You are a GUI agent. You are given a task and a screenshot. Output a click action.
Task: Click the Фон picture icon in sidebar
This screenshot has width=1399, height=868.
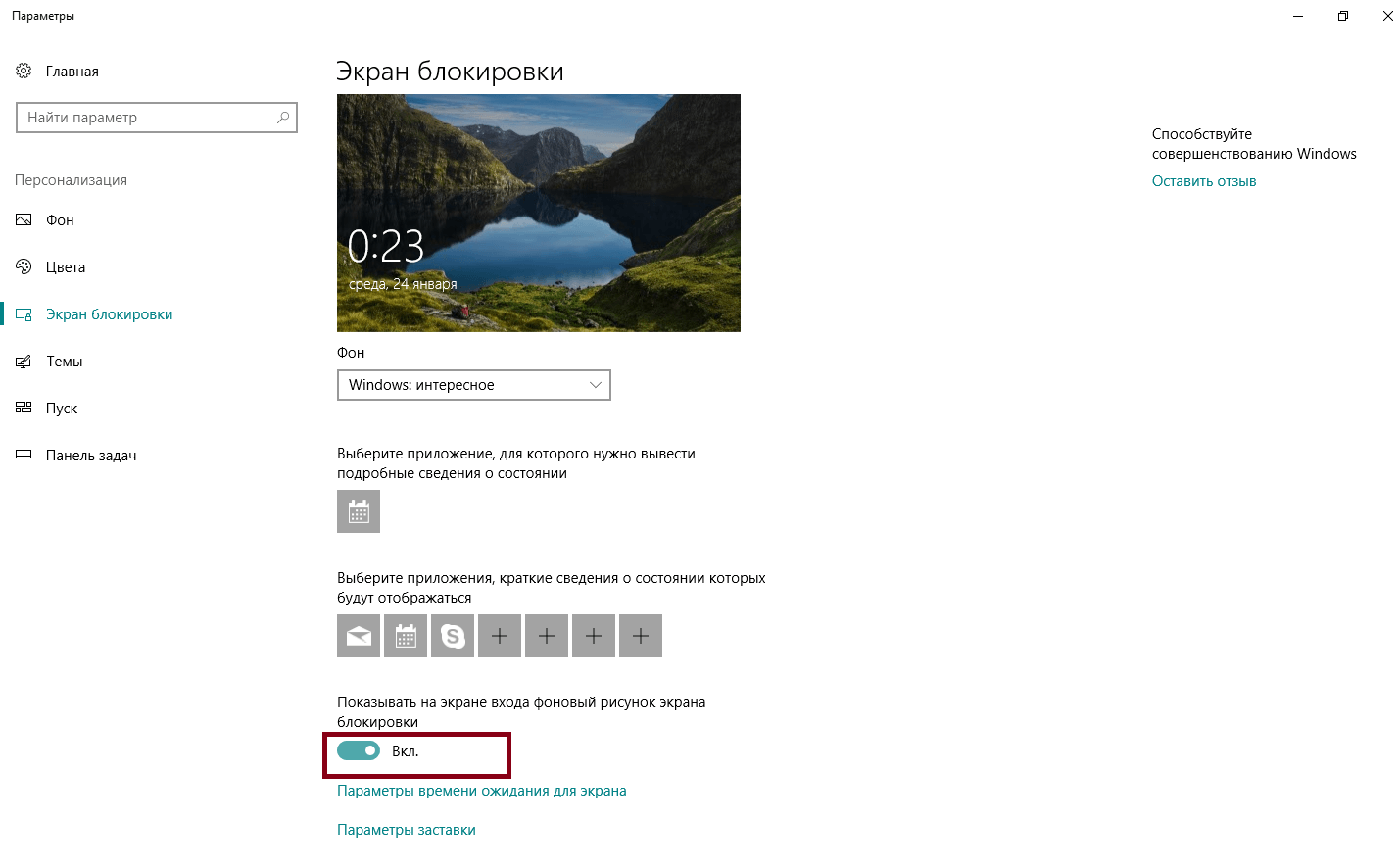click(24, 219)
